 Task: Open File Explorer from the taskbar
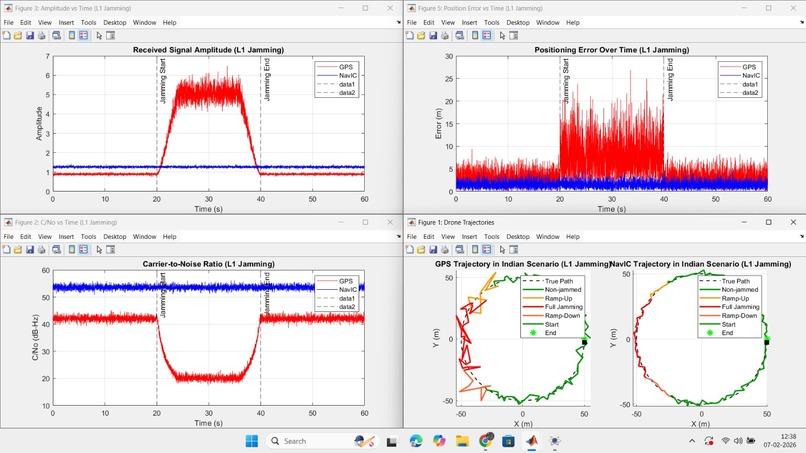pyautogui.click(x=462, y=441)
